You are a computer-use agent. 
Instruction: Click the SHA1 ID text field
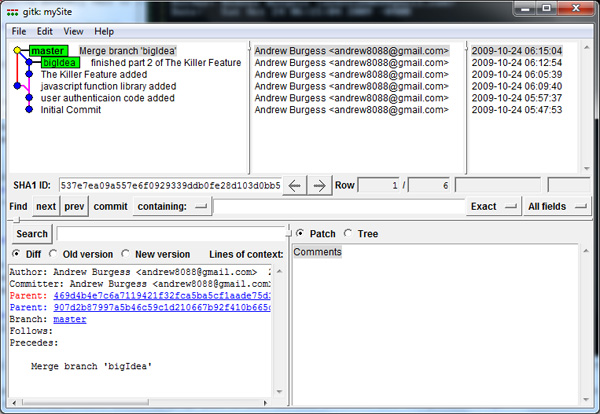pos(170,186)
